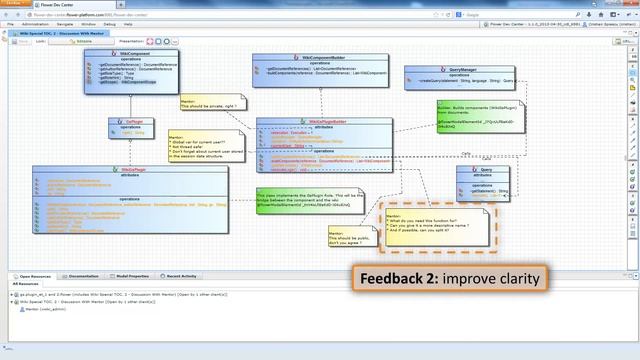Select the Query class header
Screen dimensions: 640x360
[x=483, y=169]
